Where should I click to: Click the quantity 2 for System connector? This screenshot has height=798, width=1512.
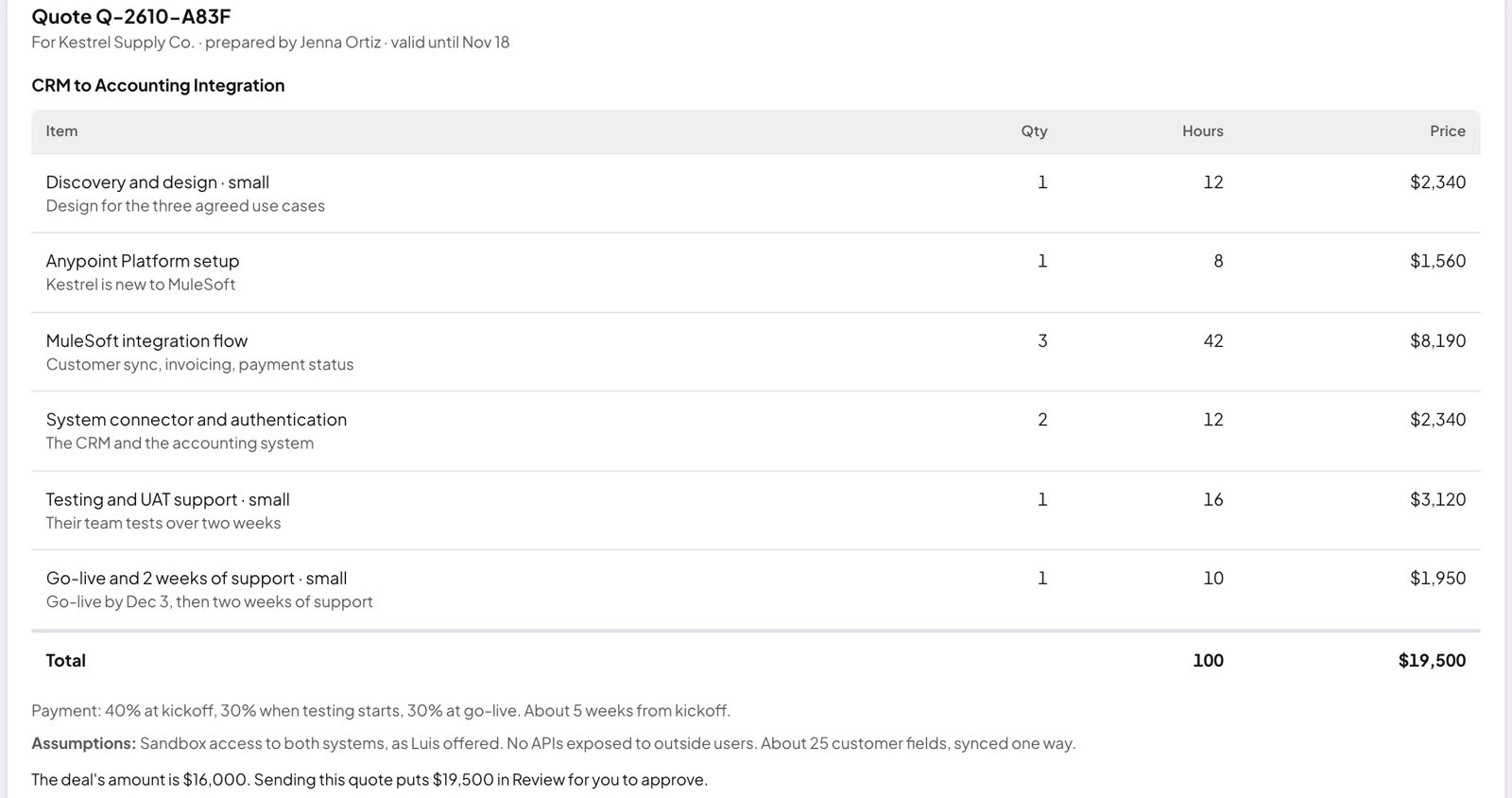(x=1042, y=420)
